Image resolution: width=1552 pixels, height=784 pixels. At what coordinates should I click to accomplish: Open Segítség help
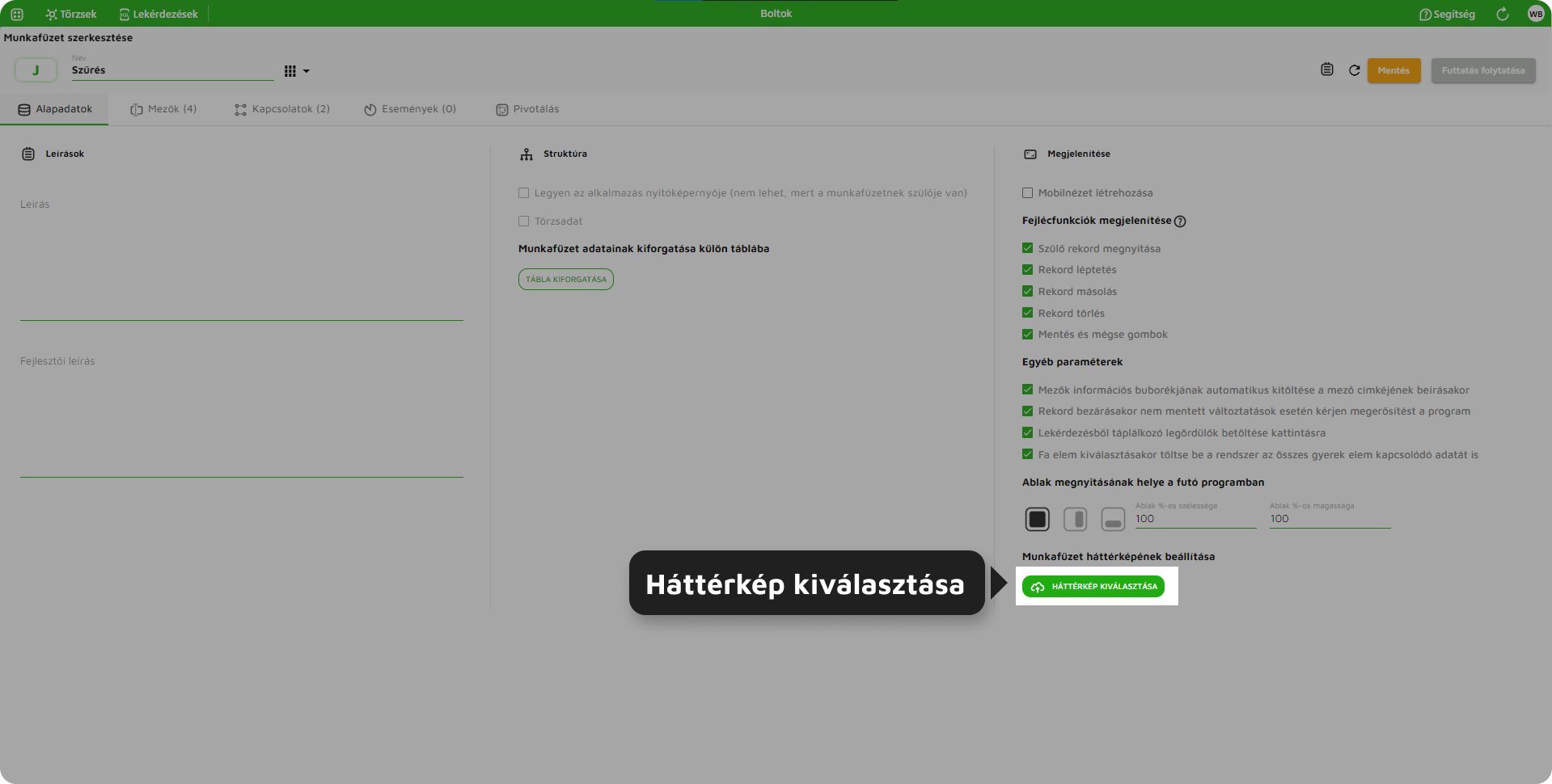pos(1447,14)
